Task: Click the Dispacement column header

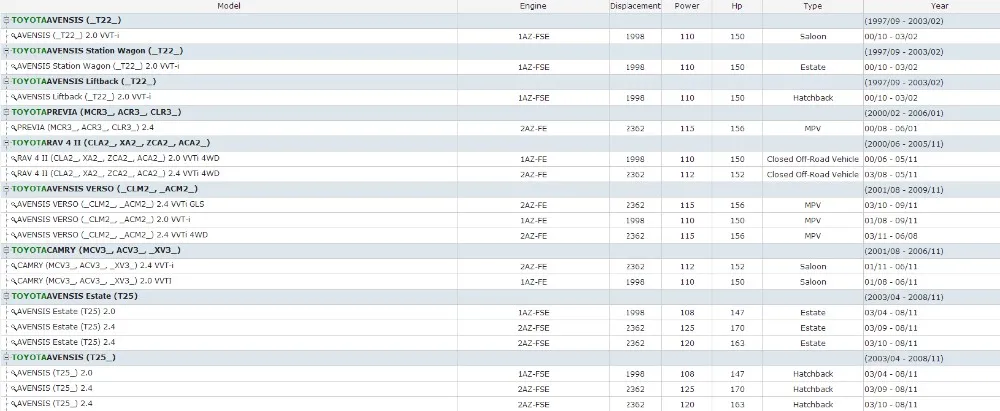Action: (635, 6)
